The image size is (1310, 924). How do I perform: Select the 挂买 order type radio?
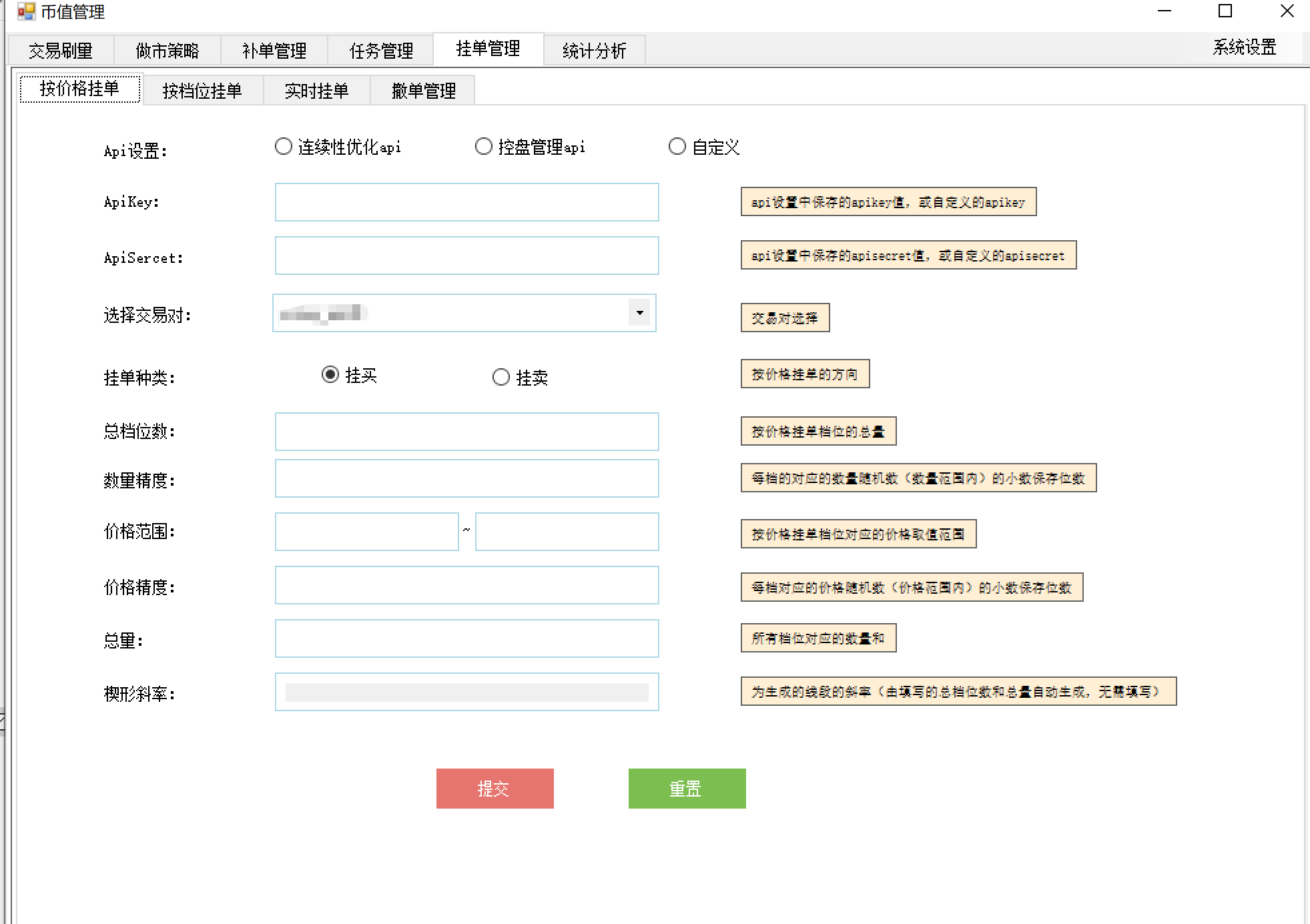(x=330, y=375)
